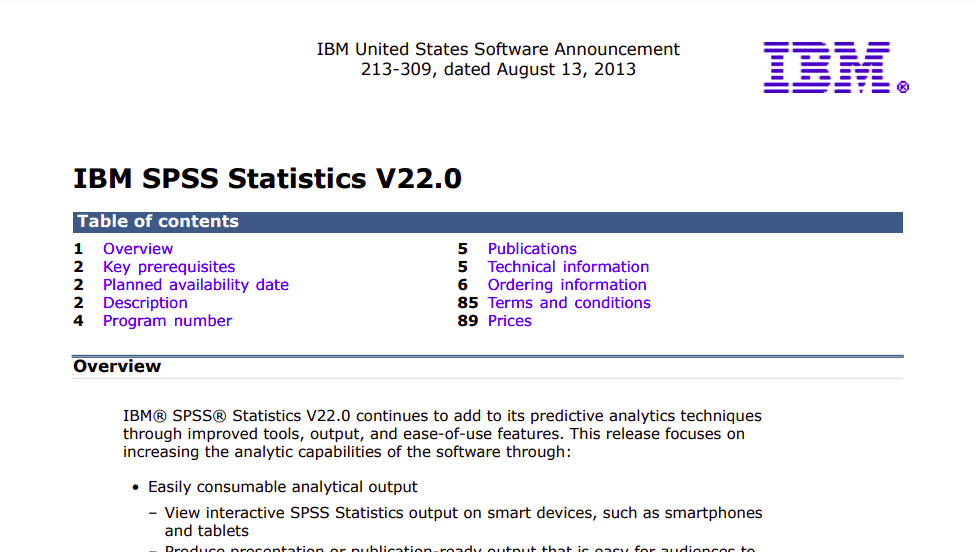
Task: Open the Publications contents link
Action: point(531,249)
